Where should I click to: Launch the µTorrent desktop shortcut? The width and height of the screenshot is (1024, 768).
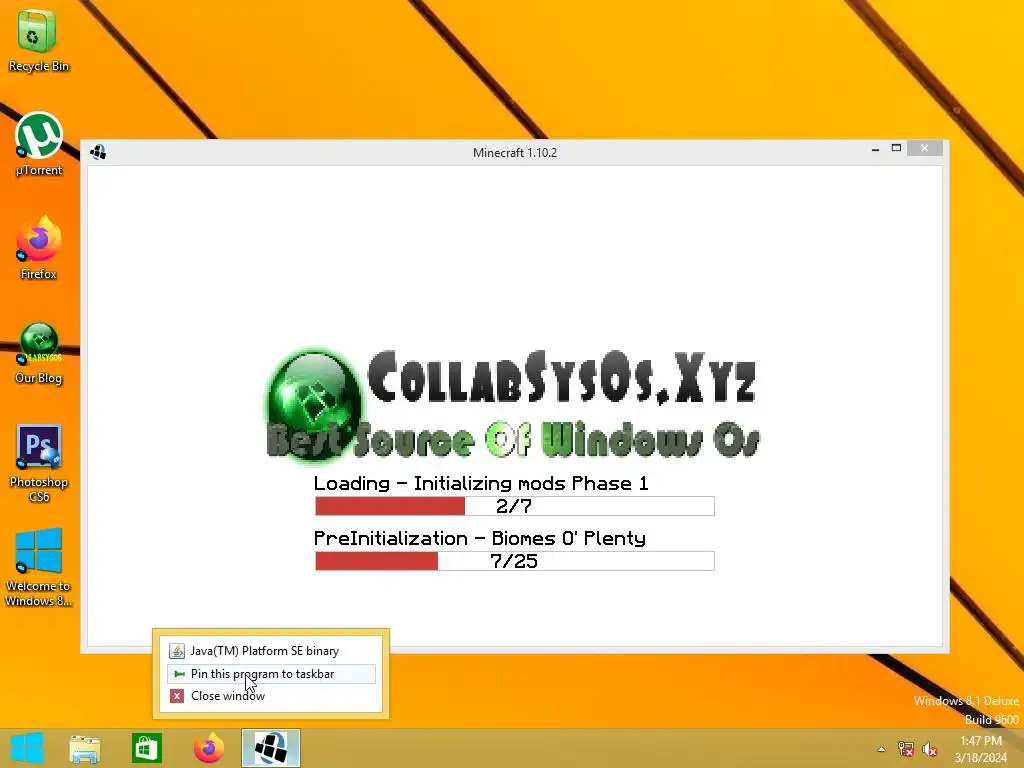point(39,144)
